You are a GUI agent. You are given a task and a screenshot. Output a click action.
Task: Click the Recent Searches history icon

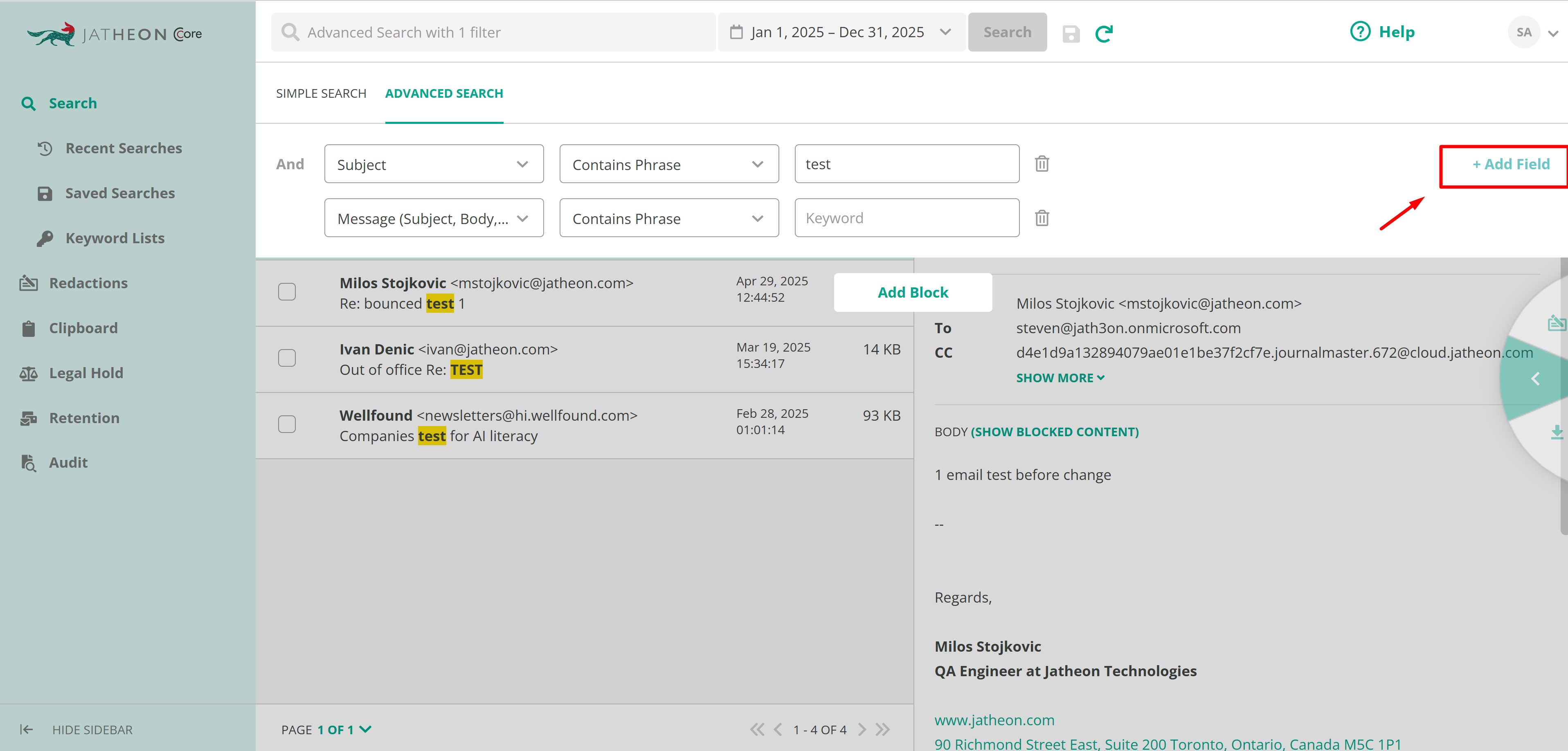pyautogui.click(x=45, y=148)
